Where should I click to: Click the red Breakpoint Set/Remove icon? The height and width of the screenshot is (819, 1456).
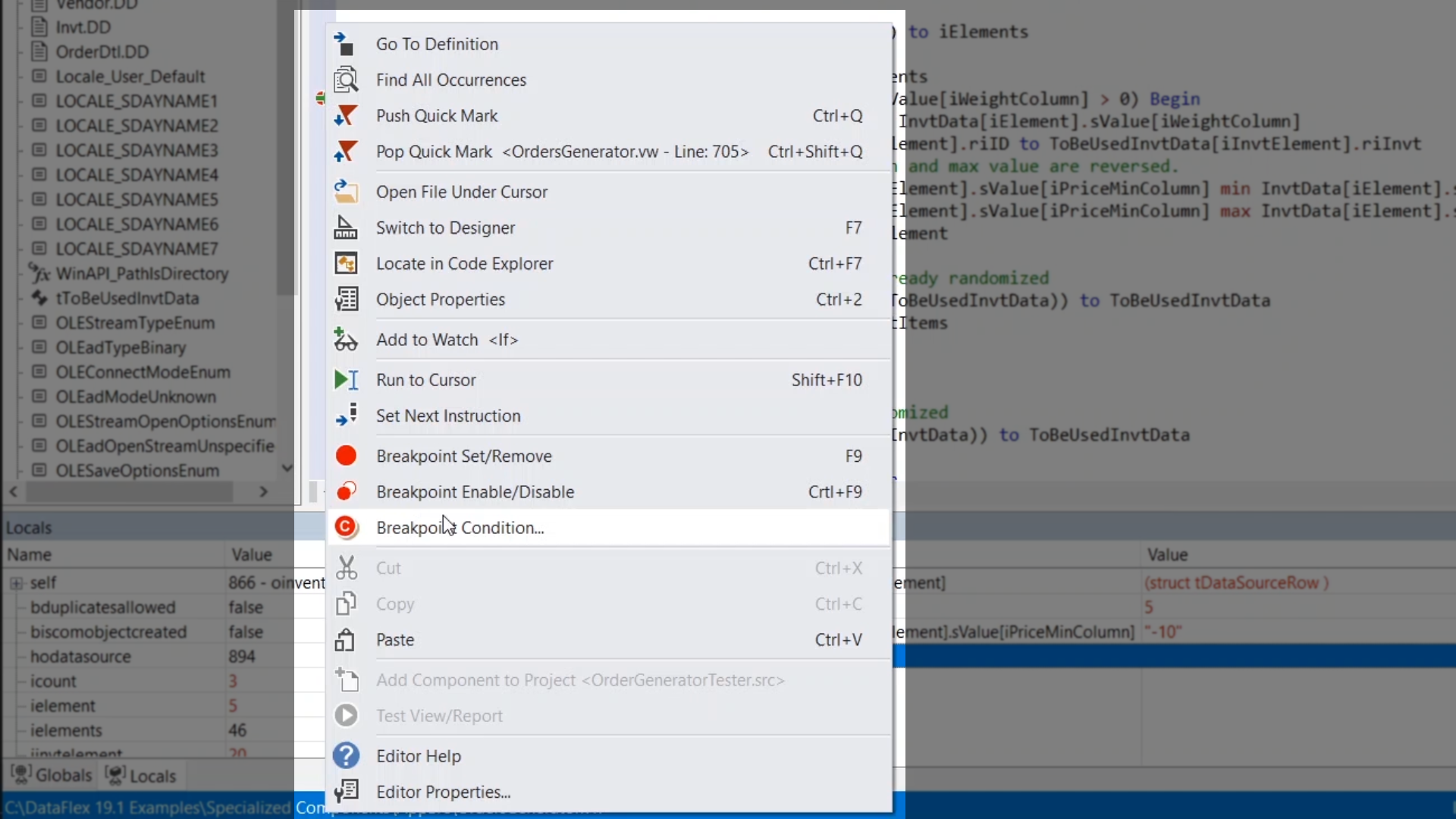click(346, 456)
